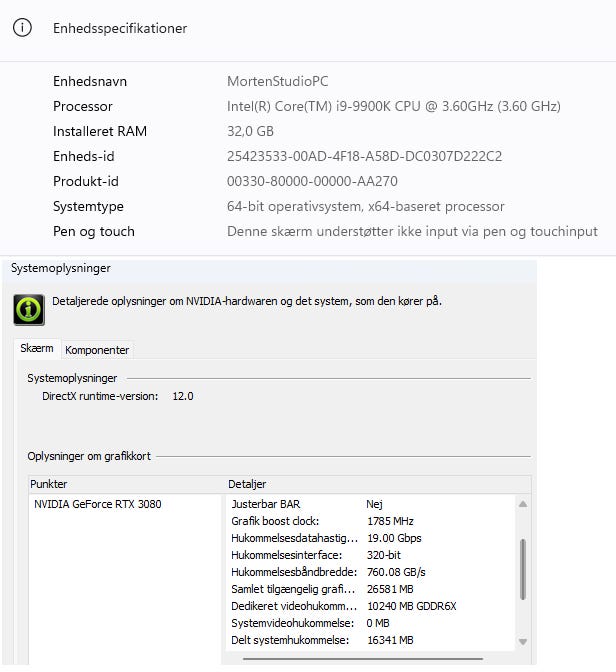Click the Processor label
616x672 pixels.
click(x=83, y=106)
